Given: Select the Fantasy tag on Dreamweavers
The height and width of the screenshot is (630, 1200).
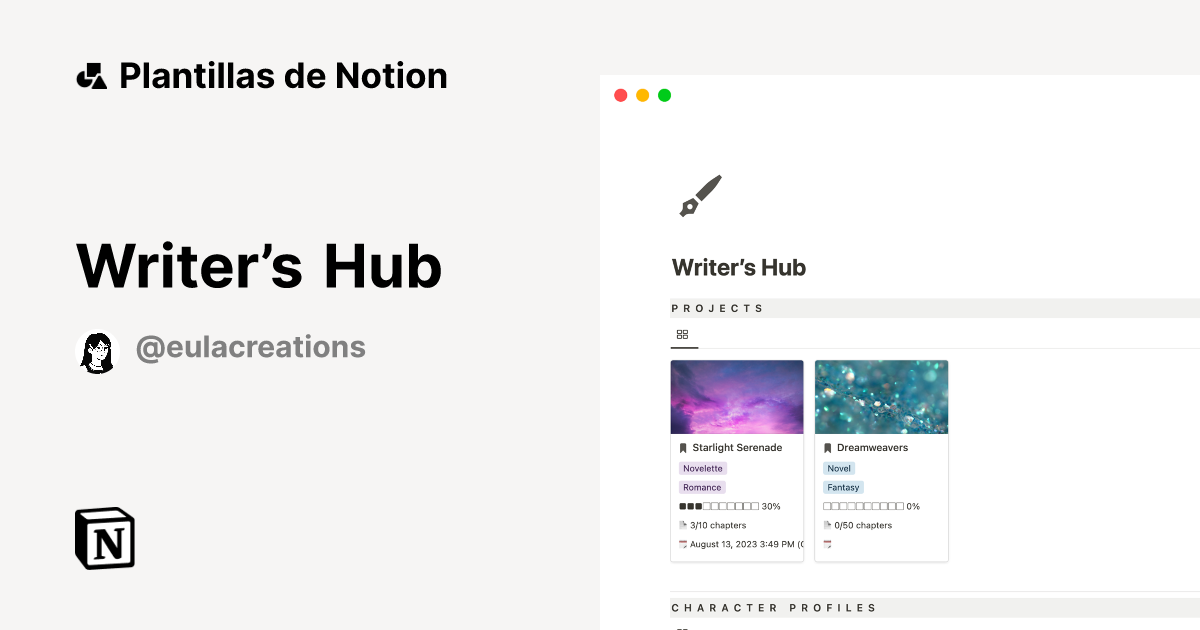Looking at the screenshot, I should pos(843,487).
